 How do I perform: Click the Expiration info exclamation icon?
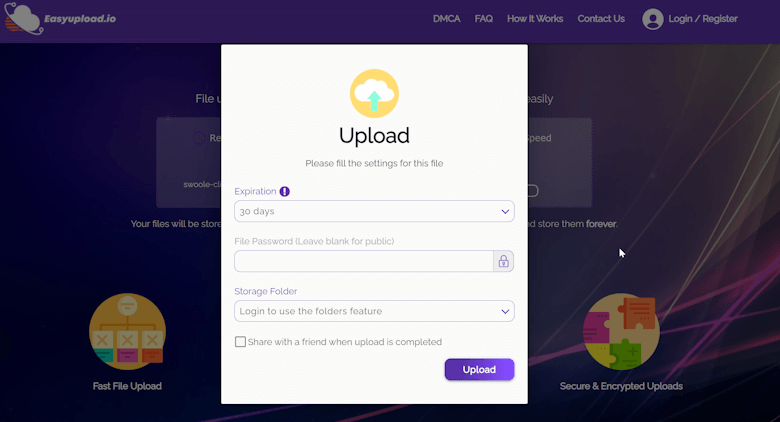pos(285,192)
